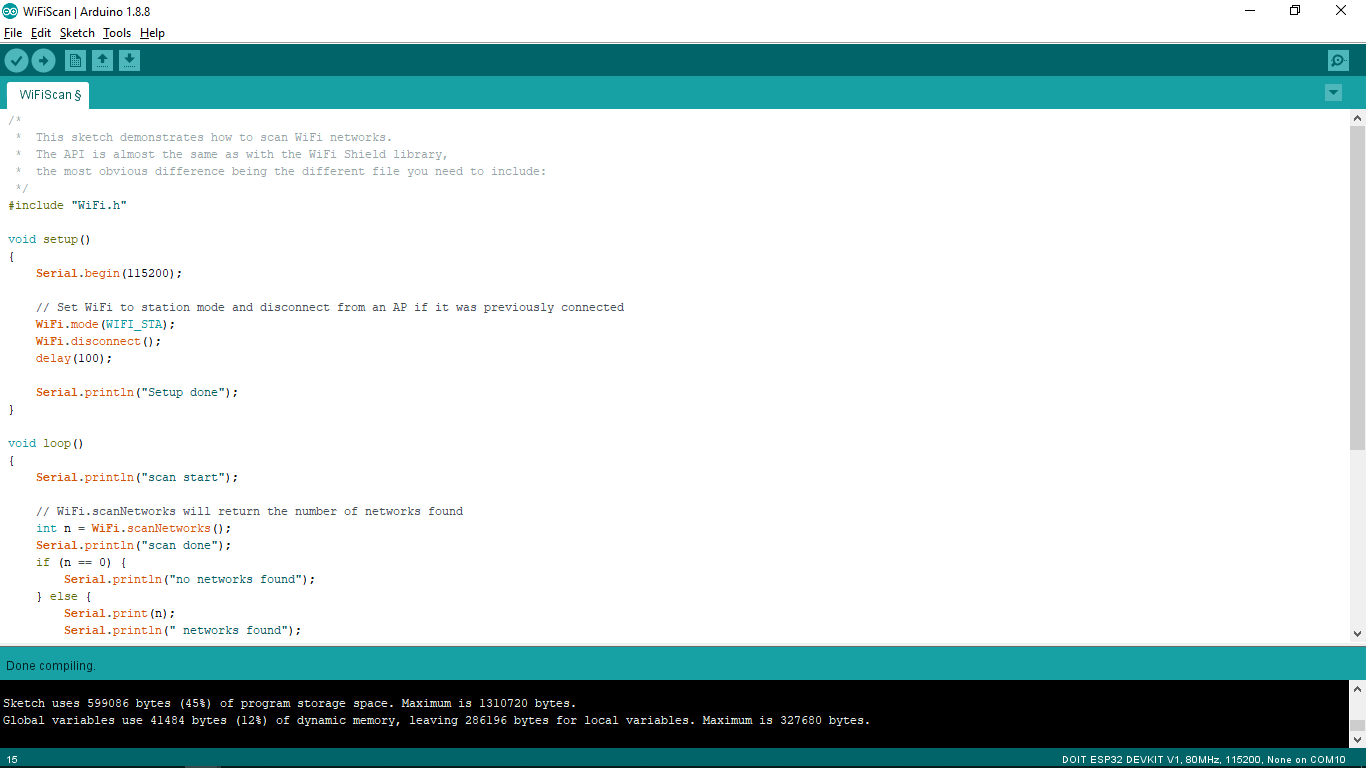Click the console scrollbar down arrow

click(1357, 739)
